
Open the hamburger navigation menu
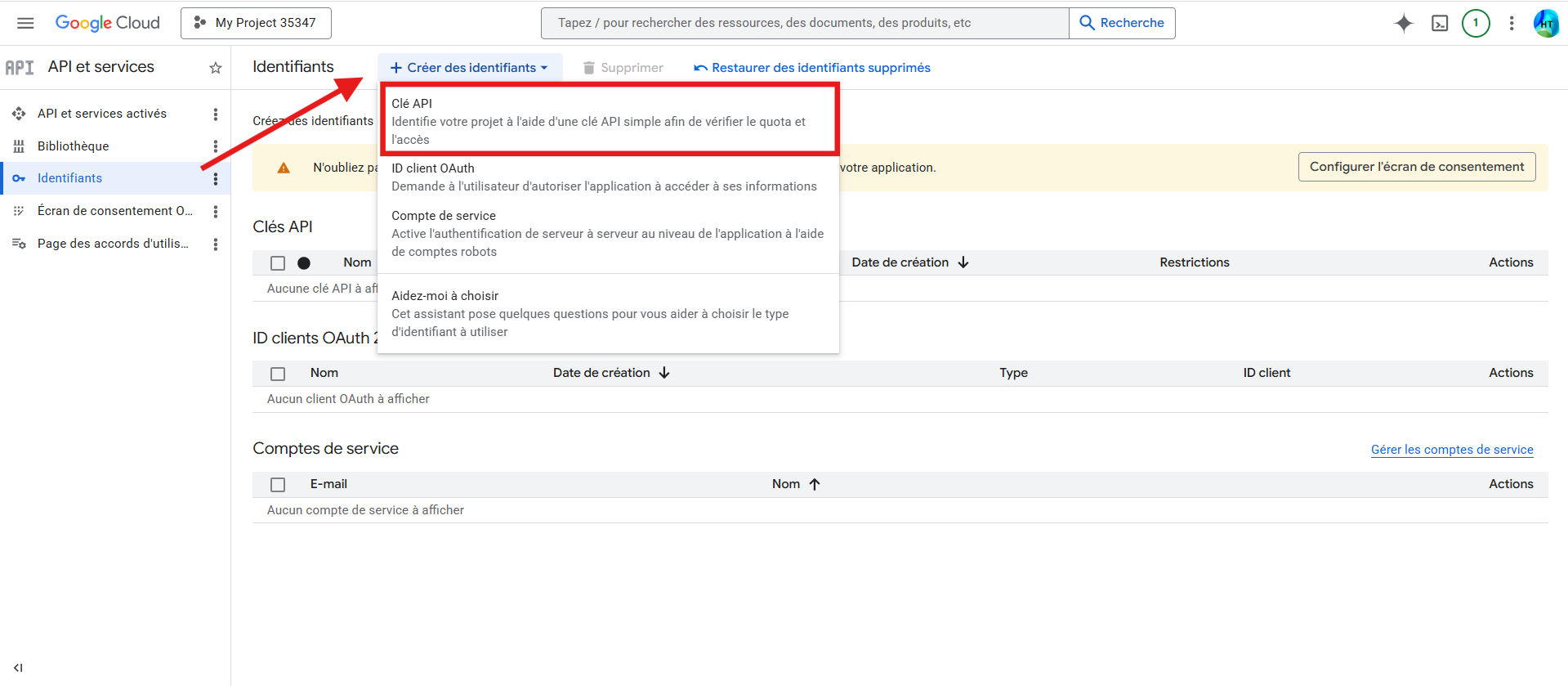[25, 23]
